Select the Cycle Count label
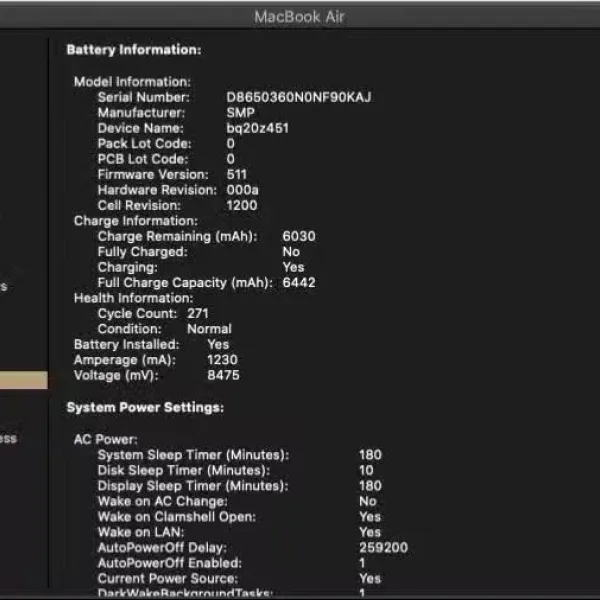 (x=137, y=313)
